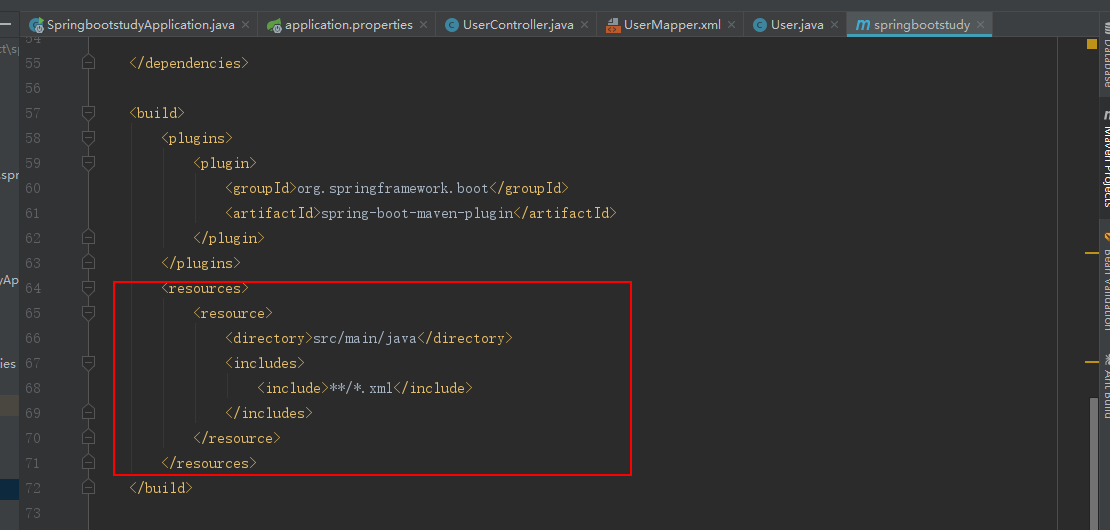Click the class icon on User.java tab
The width and height of the screenshot is (1110, 530).
pos(760,25)
